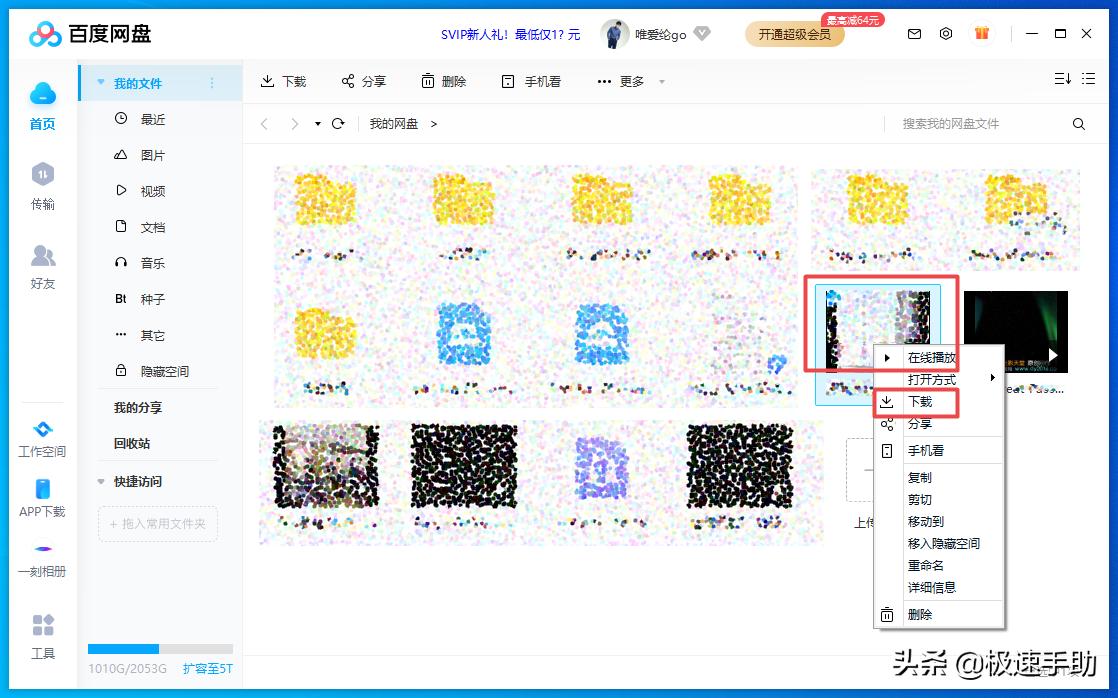
Task: Open the 好友 friends section
Action: click(x=42, y=266)
